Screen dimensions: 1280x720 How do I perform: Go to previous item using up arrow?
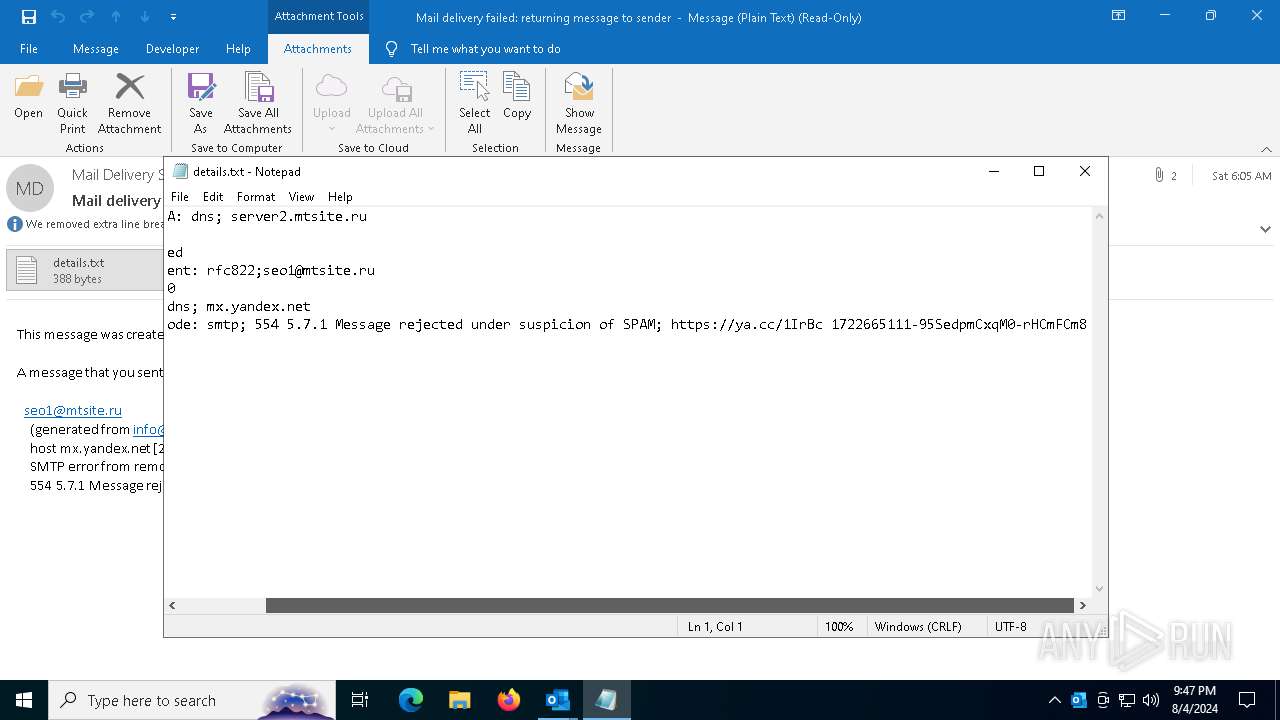tap(116, 17)
